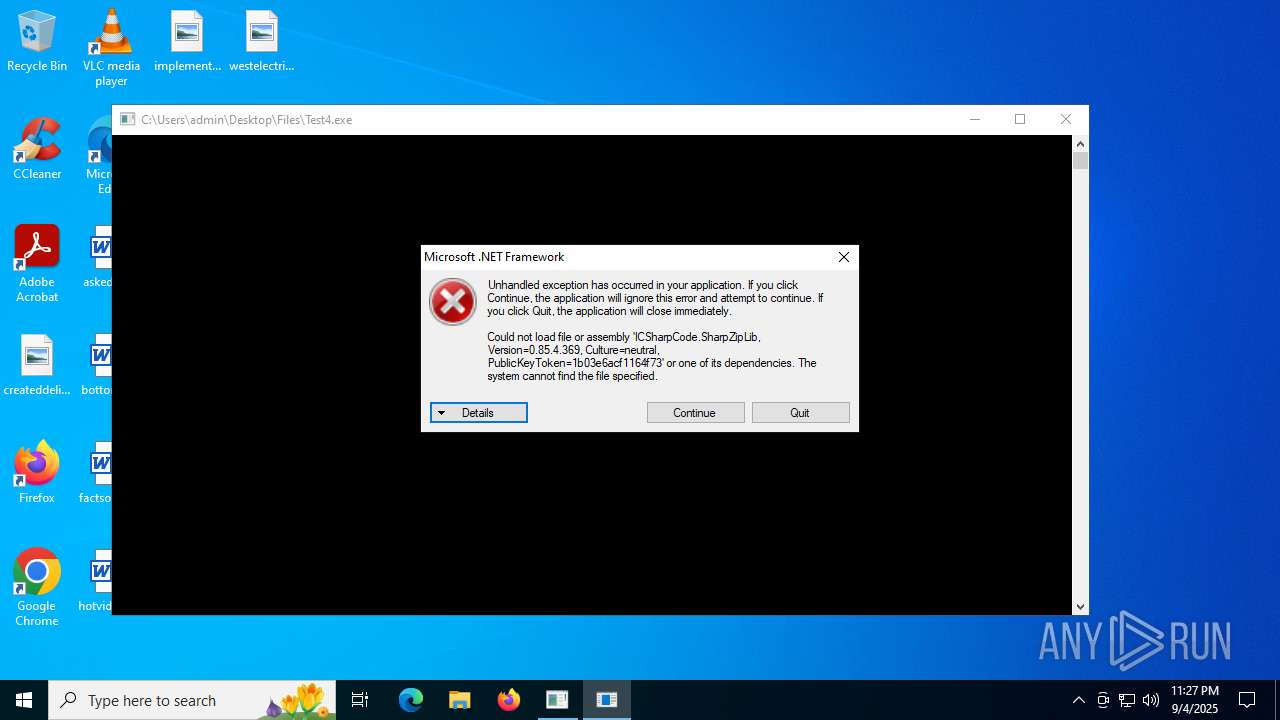The height and width of the screenshot is (720, 1280).
Task: Select Adobe Acrobat desktop shortcut
Action: (x=37, y=264)
